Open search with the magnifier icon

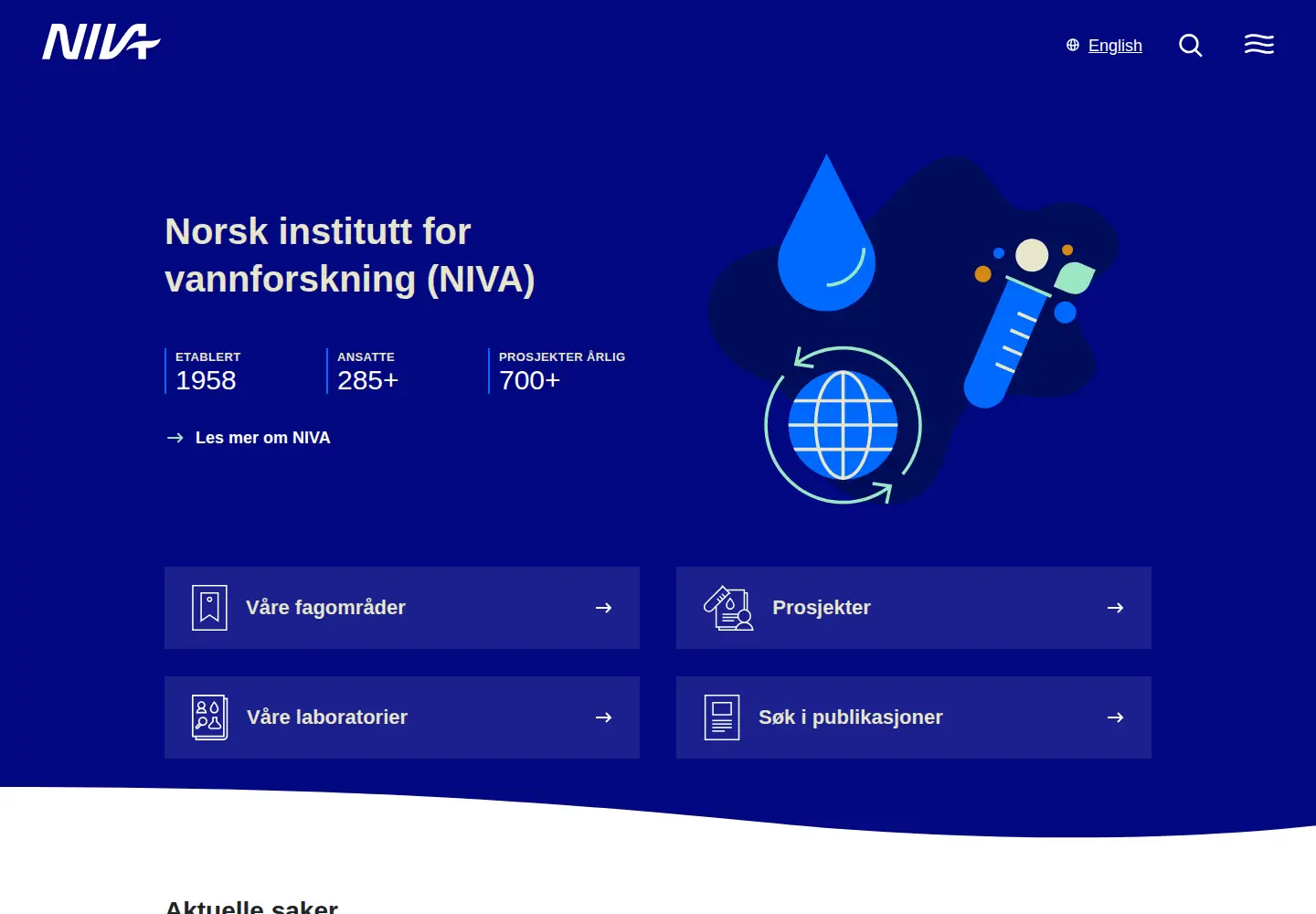click(1190, 45)
